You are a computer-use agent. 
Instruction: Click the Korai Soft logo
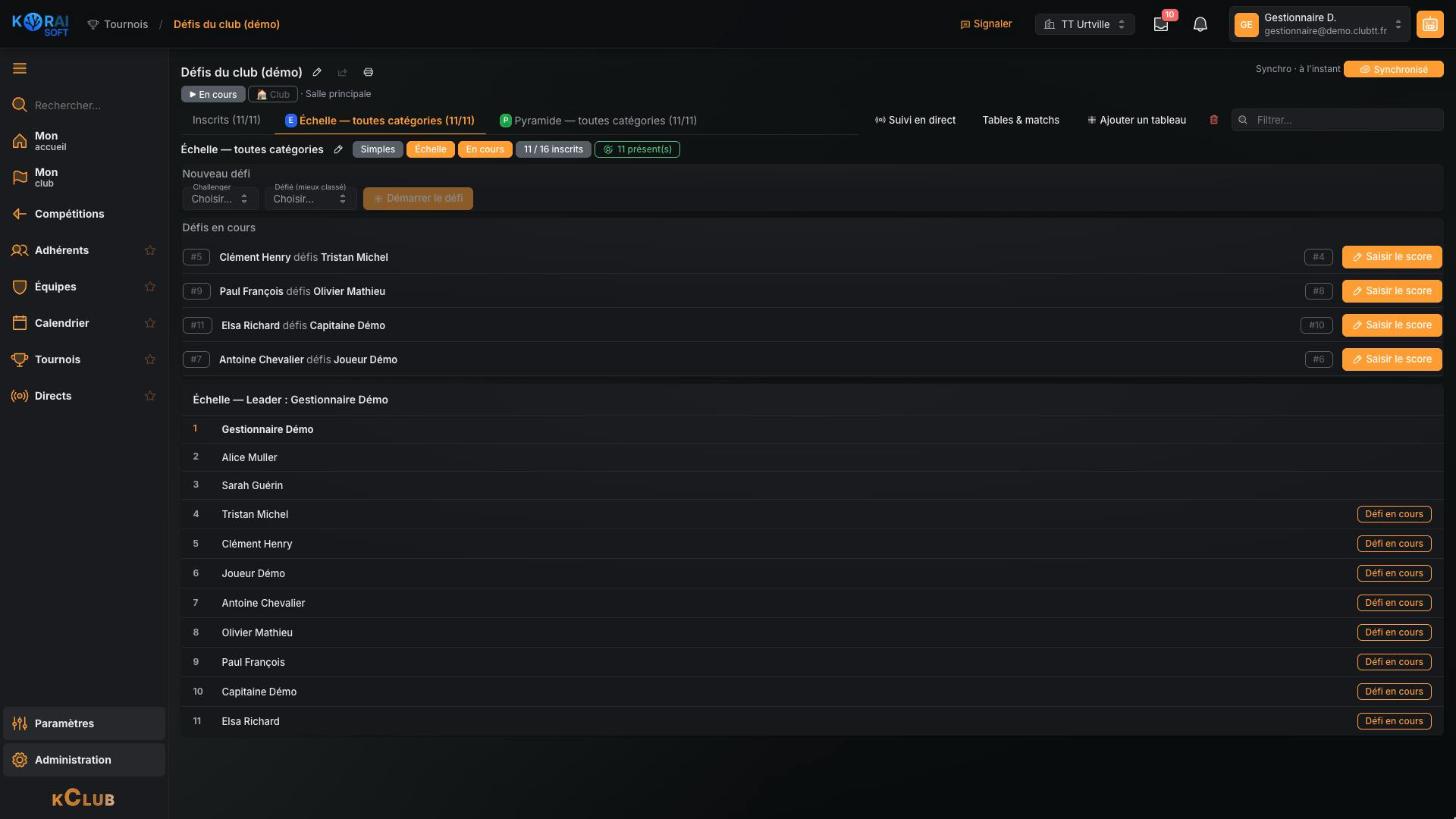[40, 24]
